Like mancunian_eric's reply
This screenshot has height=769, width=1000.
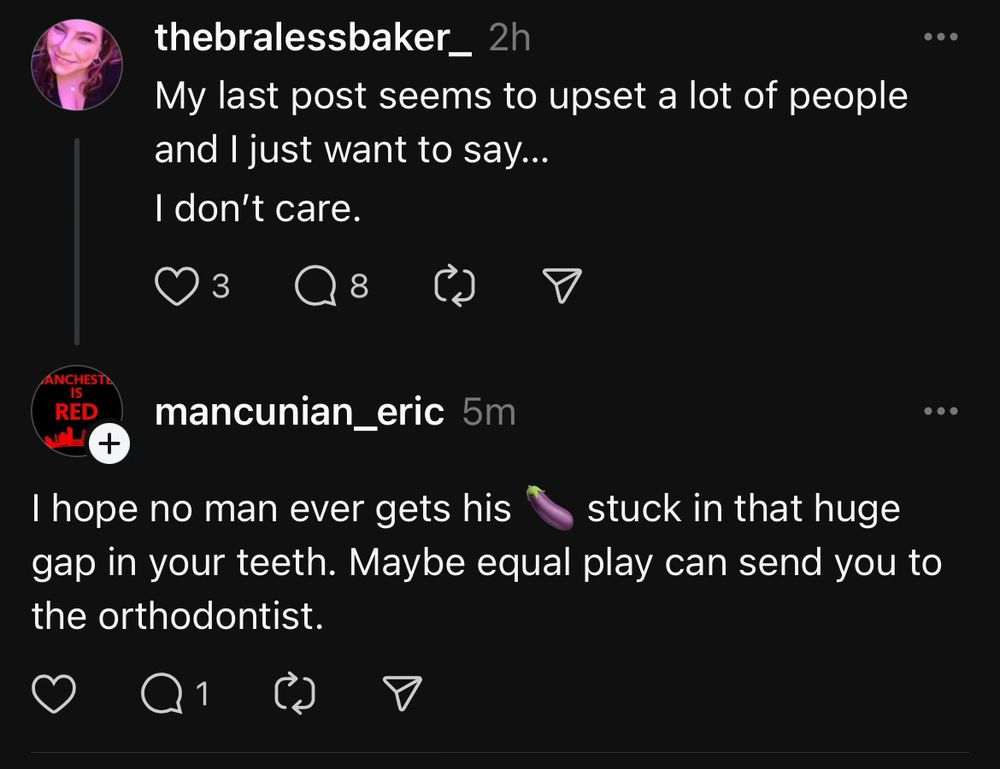click(54, 693)
